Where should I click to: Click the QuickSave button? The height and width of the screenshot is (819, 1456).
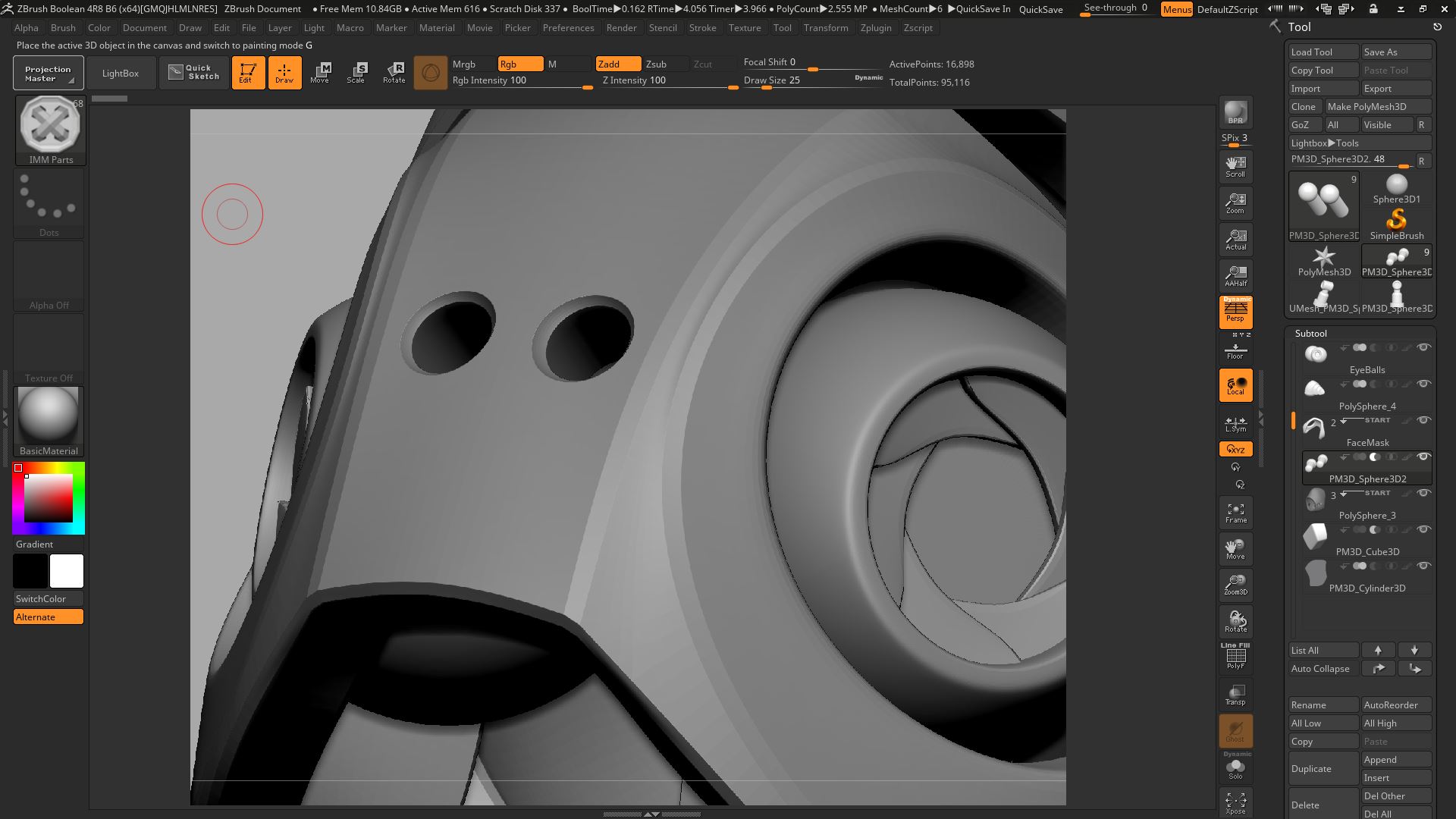(x=1040, y=9)
